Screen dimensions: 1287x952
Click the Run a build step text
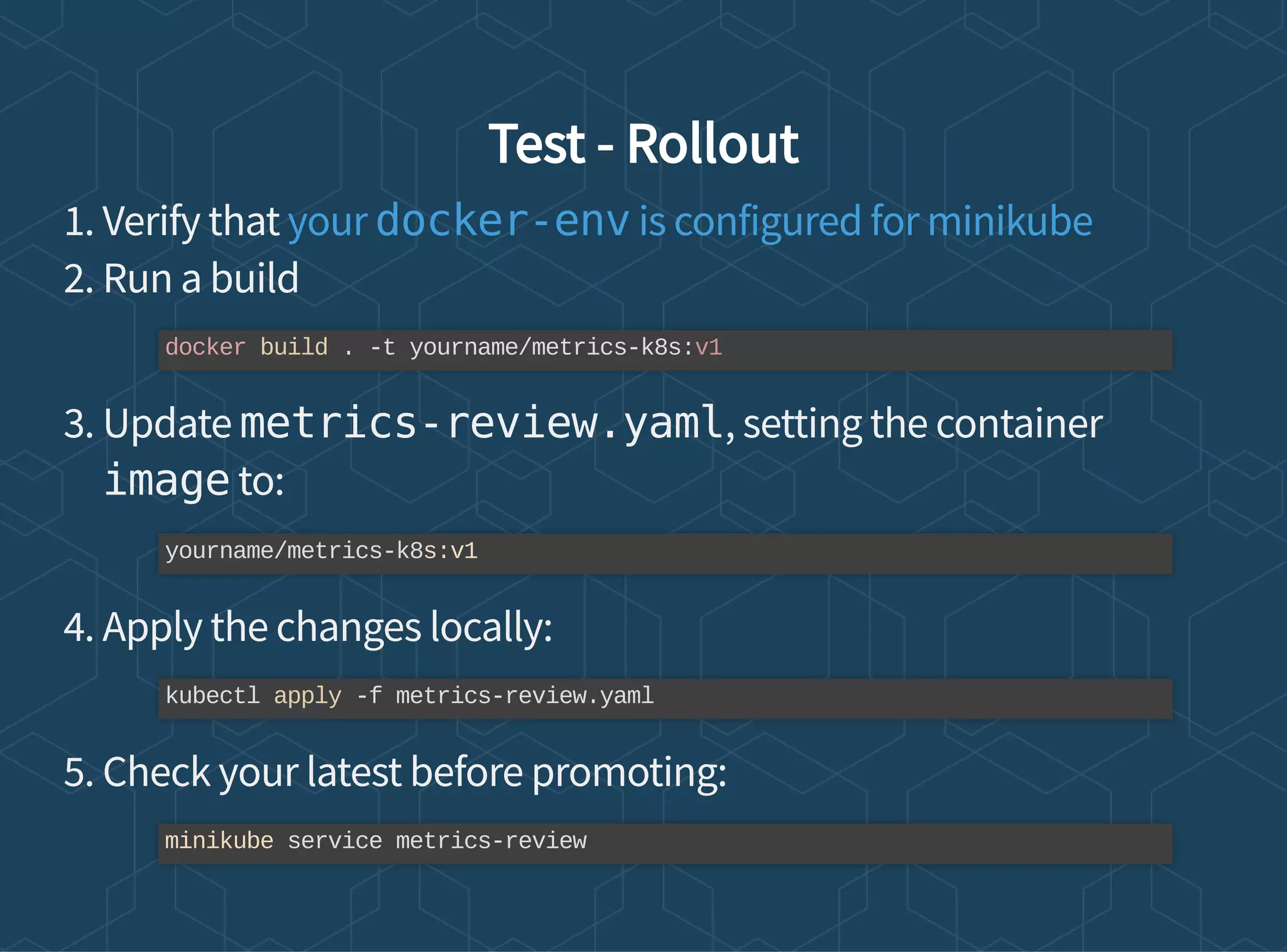(x=200, y=278)
